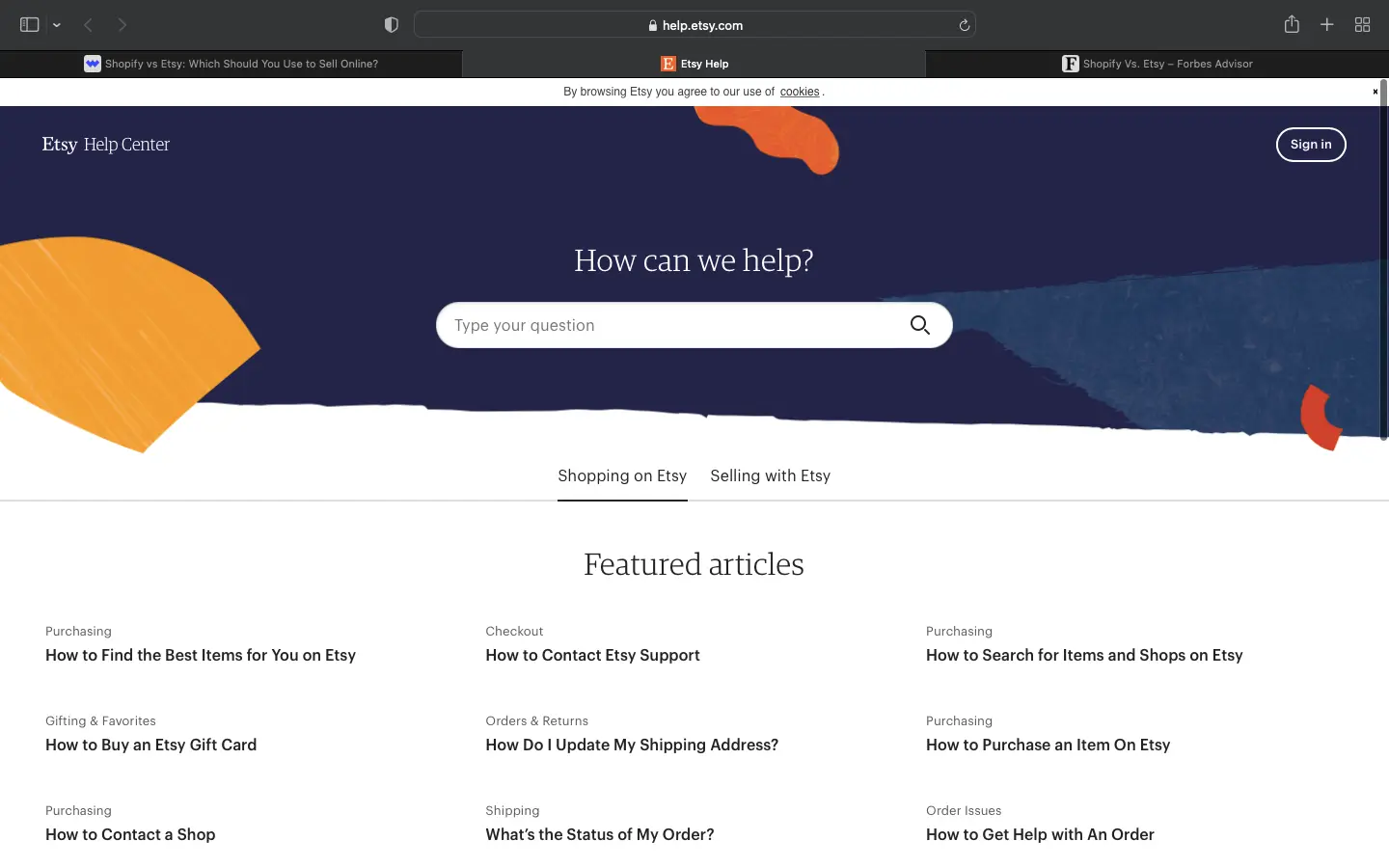The width and height of the screenshot is (1389, 868).
Task: Click the Shipping category label
Action: [x=512, y=811]
